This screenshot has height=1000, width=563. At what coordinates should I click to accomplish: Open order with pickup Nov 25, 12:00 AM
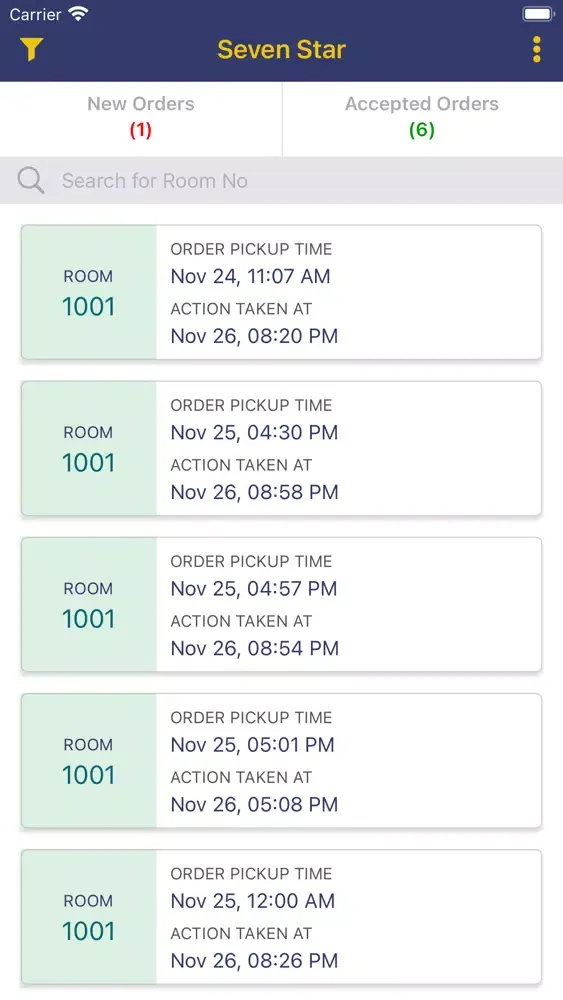click(281, 917)
